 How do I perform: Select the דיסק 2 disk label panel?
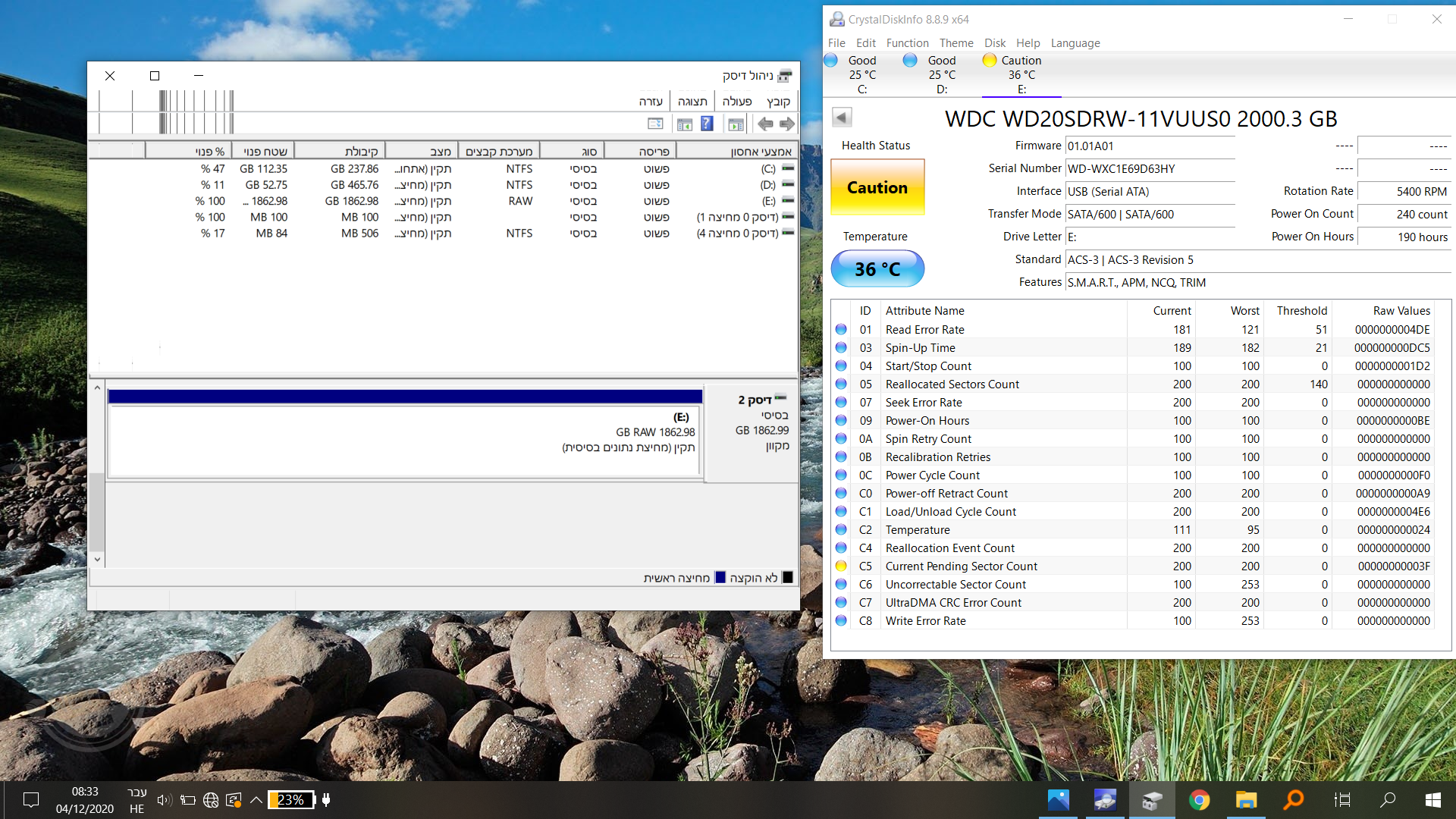(752, 432)
